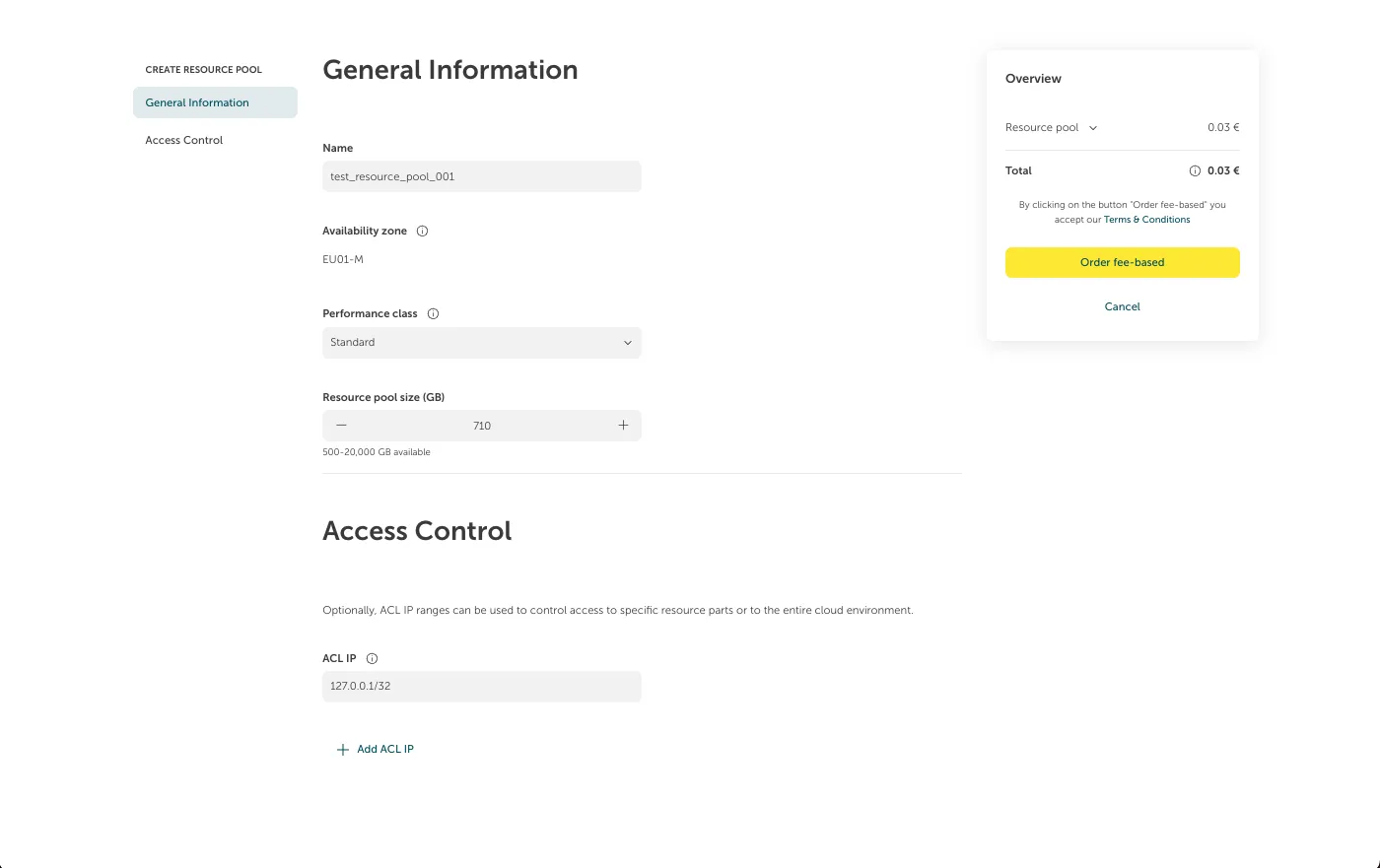Increase resource pool size with plus
The width and height of the screenshot is (1380, 868).
click(623, 426)
